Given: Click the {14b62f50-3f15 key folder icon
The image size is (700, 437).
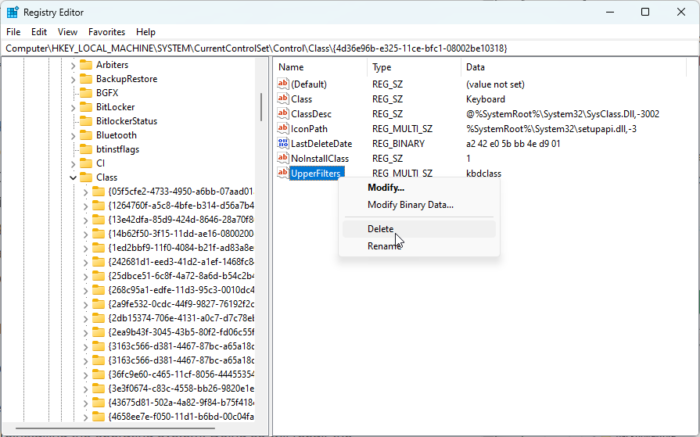Looking at the screenshot, I should [98, 233].
